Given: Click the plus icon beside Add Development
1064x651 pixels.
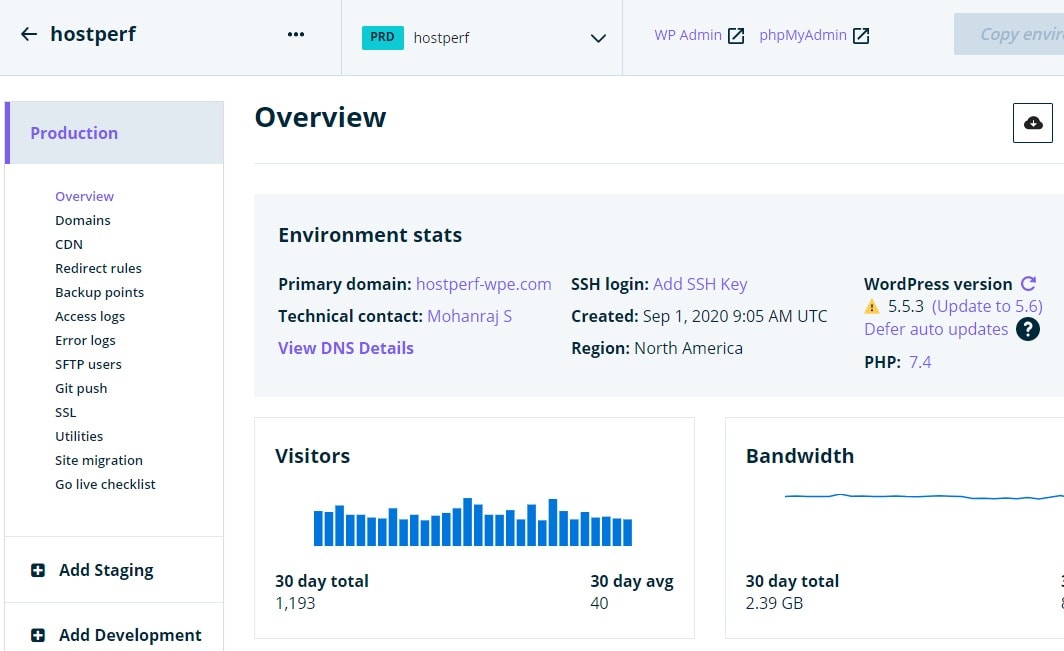Looking at the screenshot, I should [x=38, y=635].
